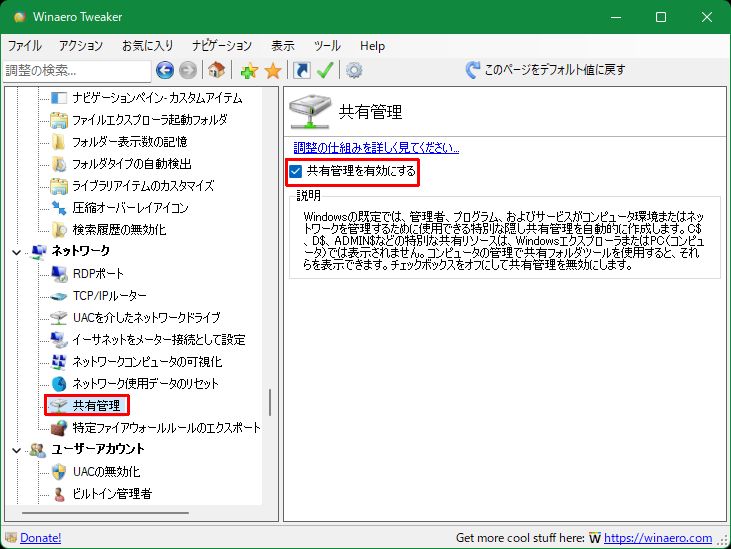731x549 pixels.
Task: Open the ツール menu
Action: 327,46
